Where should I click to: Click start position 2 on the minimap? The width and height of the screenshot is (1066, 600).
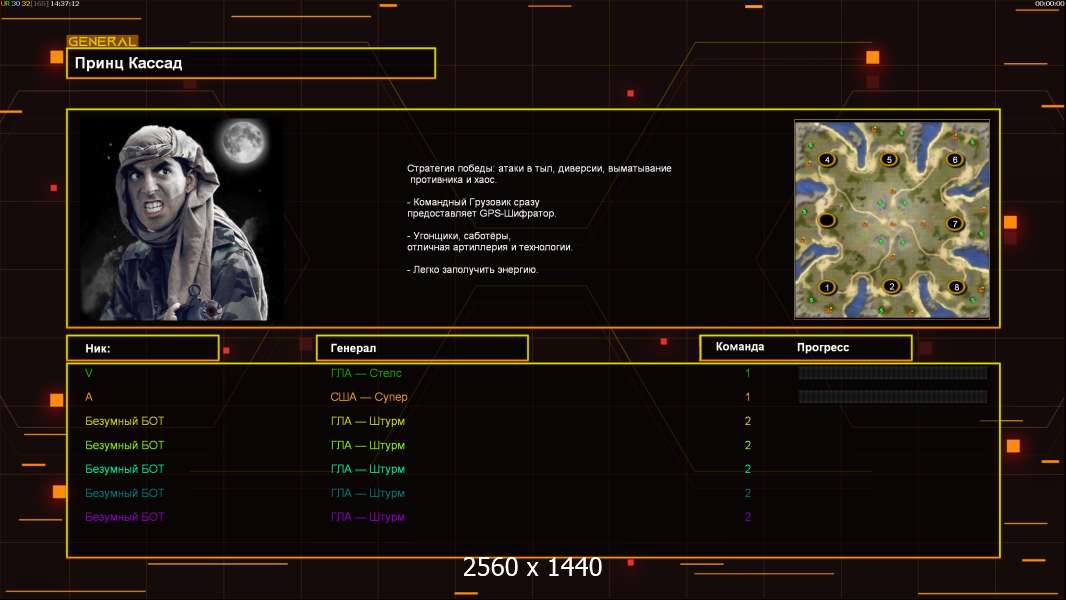[891, 287]
